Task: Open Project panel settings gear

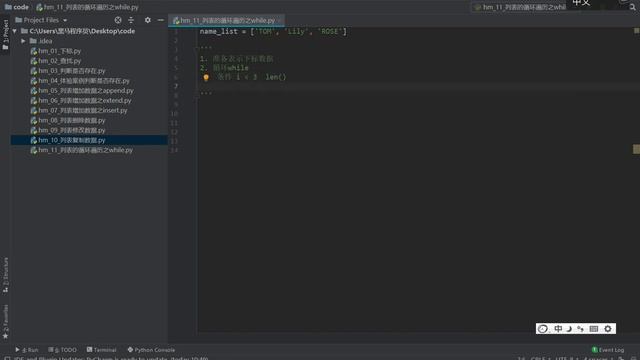Action: tap(148, 20)
